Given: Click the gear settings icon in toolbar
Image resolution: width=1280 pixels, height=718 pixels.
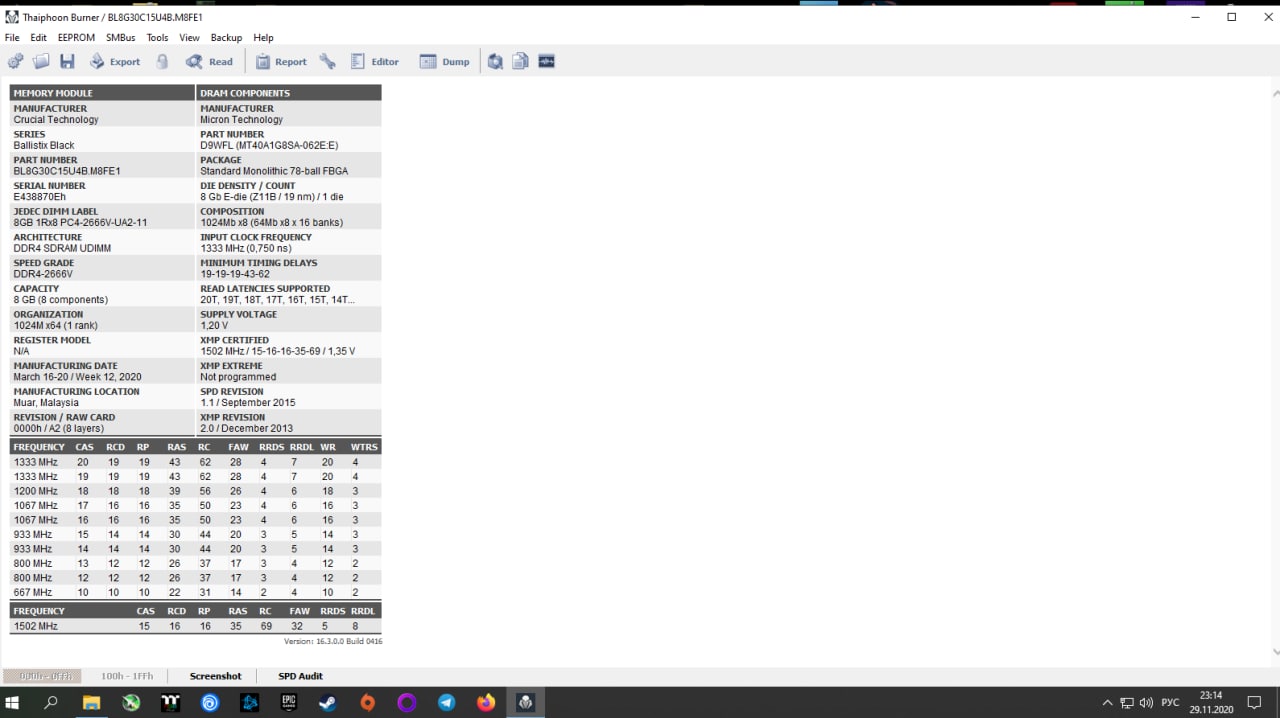Looking at the screenshot, I should tap(15, 62).
